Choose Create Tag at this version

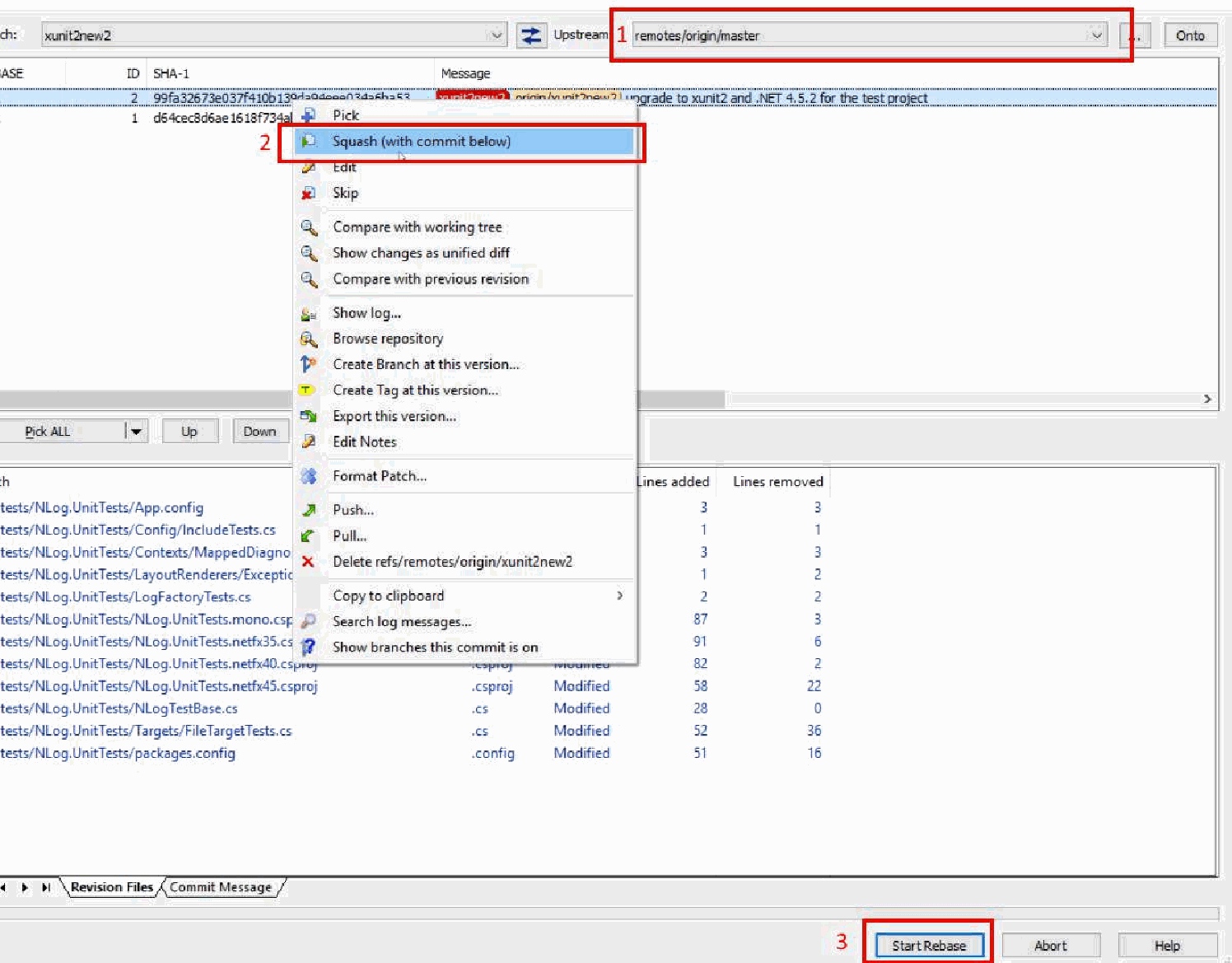464,390
